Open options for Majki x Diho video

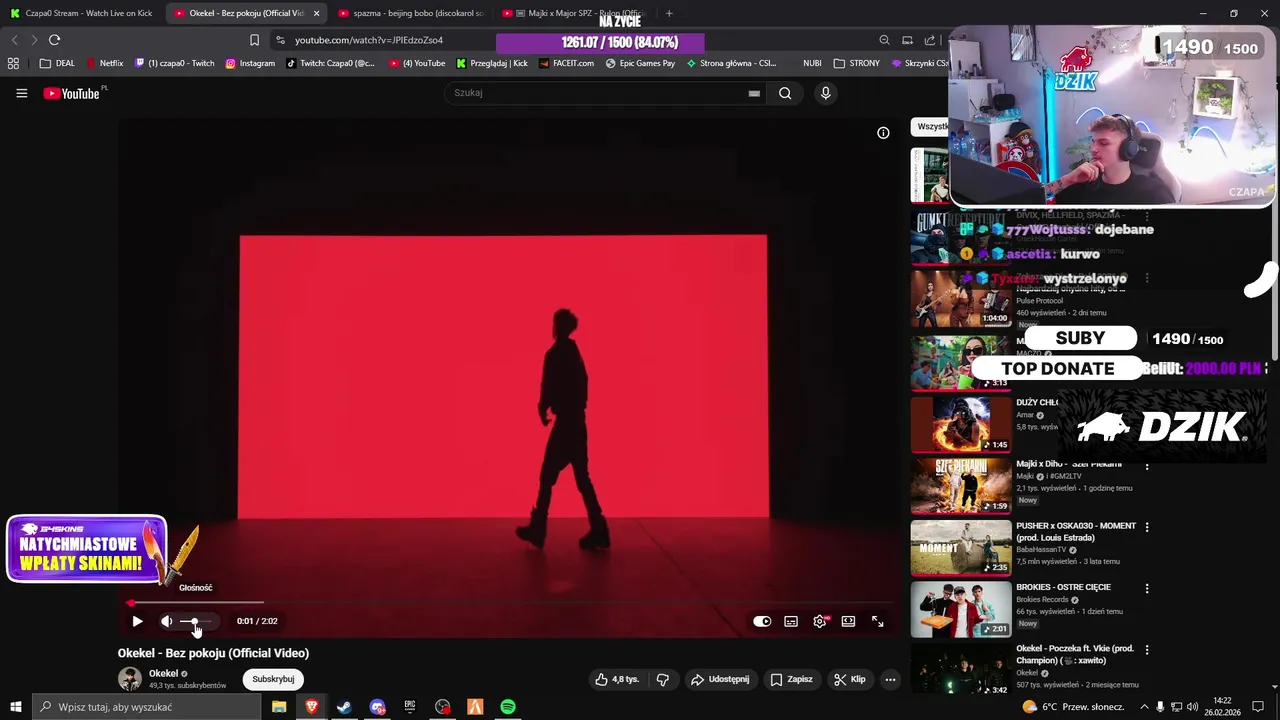point(1147,466)
